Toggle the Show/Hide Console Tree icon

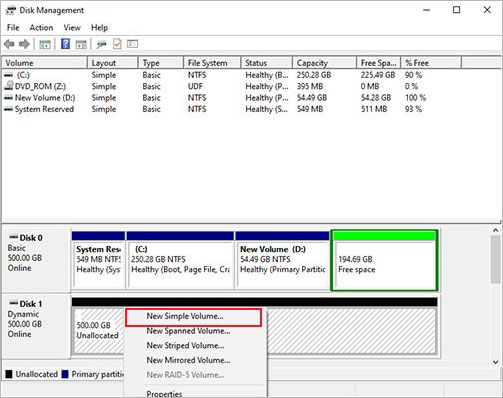[x=45, y=44]
